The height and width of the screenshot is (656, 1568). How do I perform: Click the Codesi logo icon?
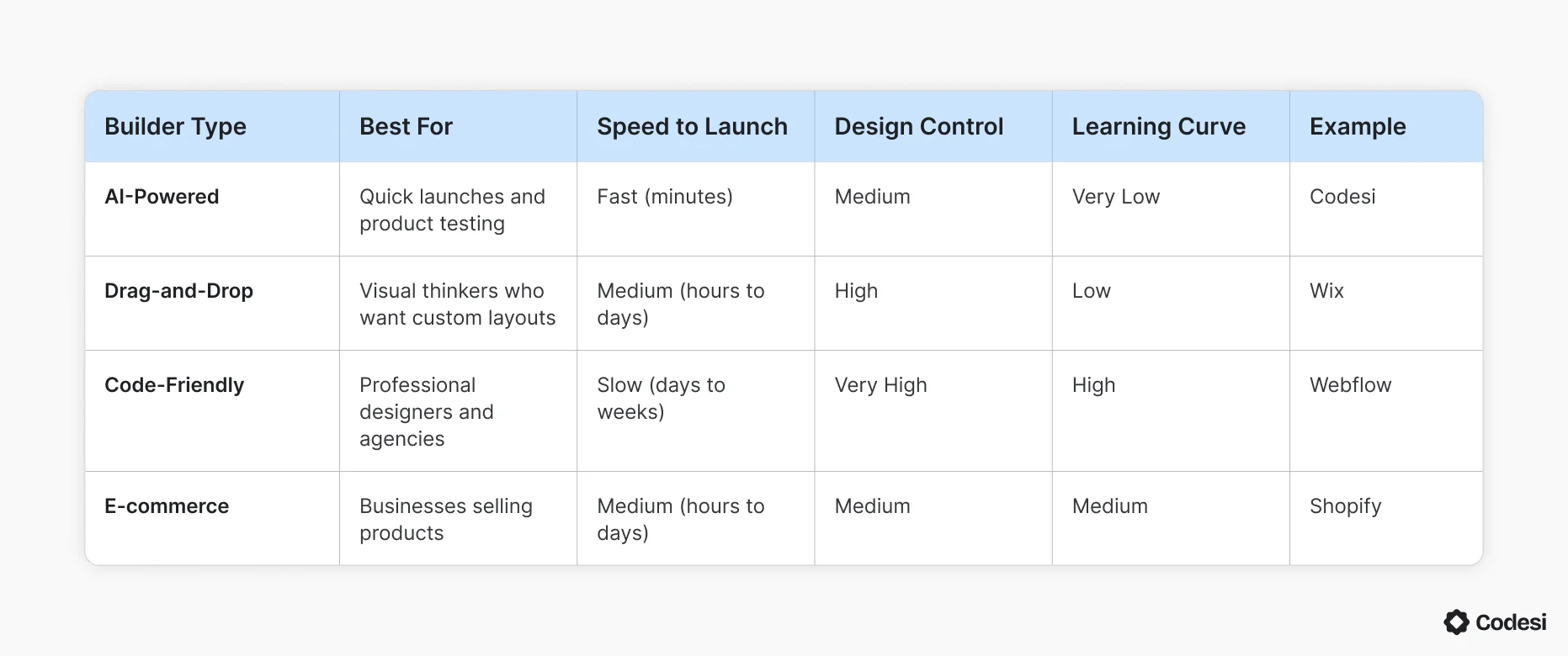(1456, 622)
